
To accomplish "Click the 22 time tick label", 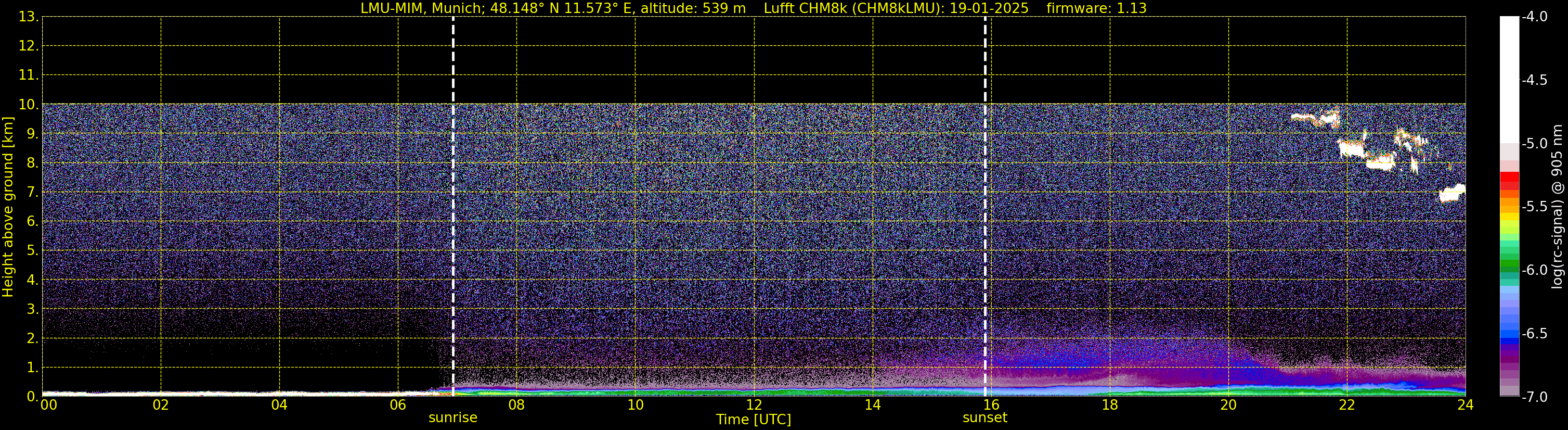I will 1347,405.
